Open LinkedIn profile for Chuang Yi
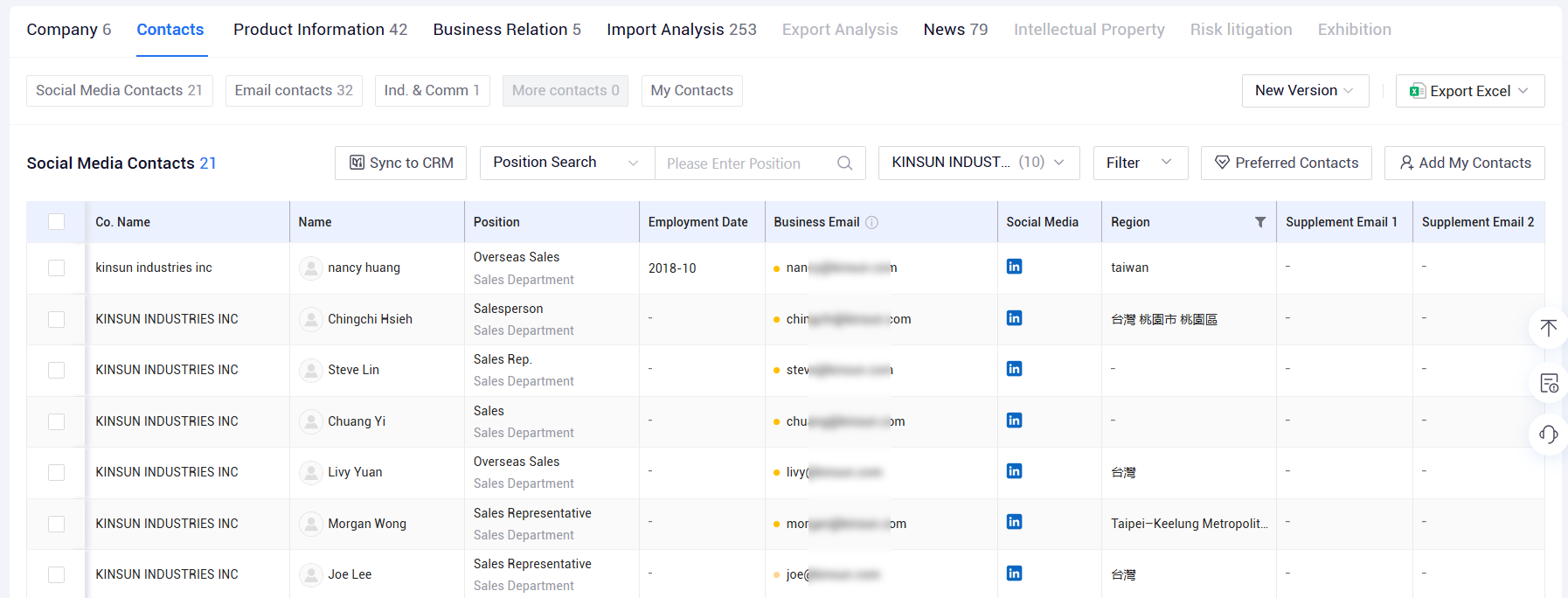 1014,421
